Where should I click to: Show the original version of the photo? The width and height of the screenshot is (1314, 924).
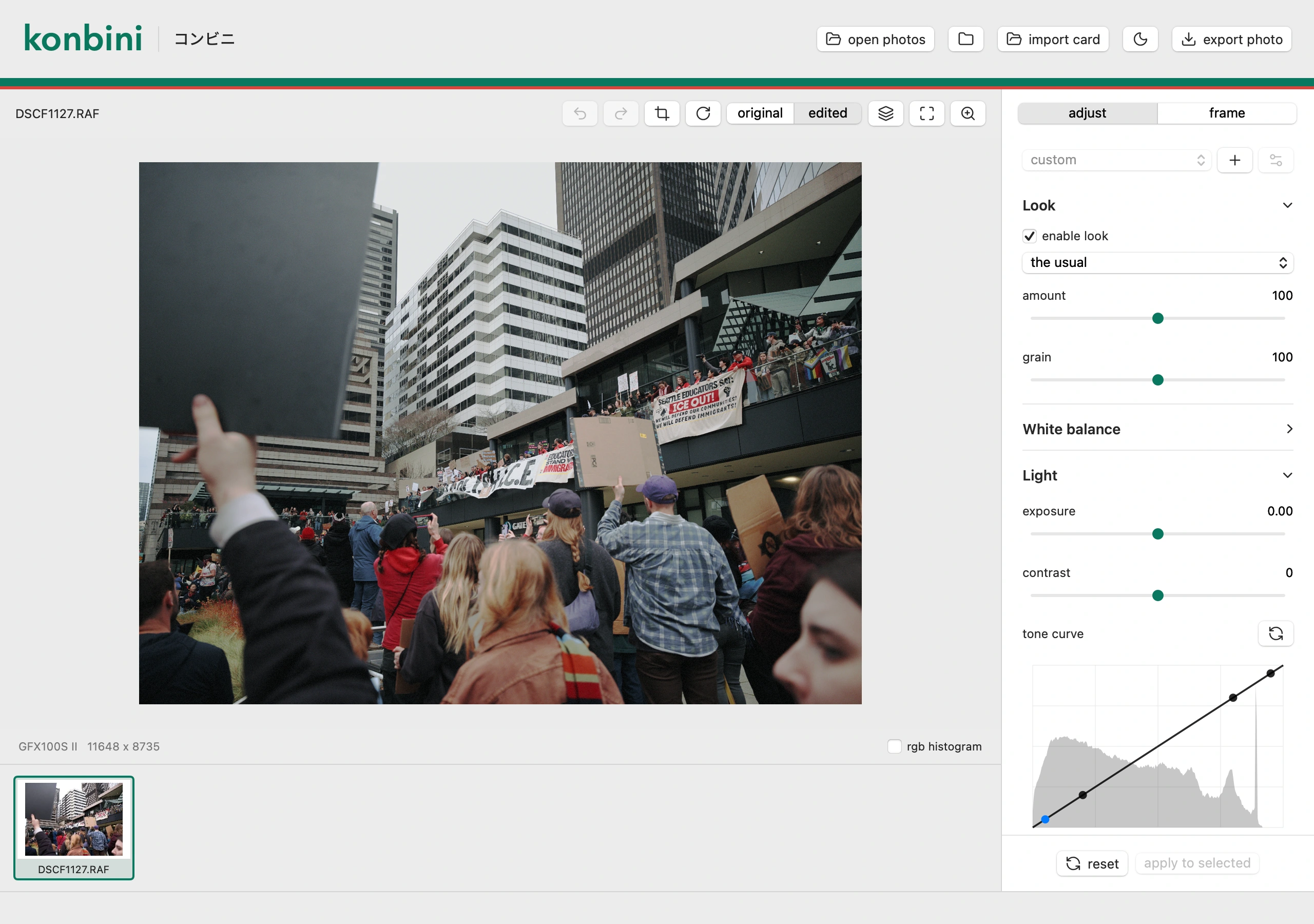tap(760, 113)
